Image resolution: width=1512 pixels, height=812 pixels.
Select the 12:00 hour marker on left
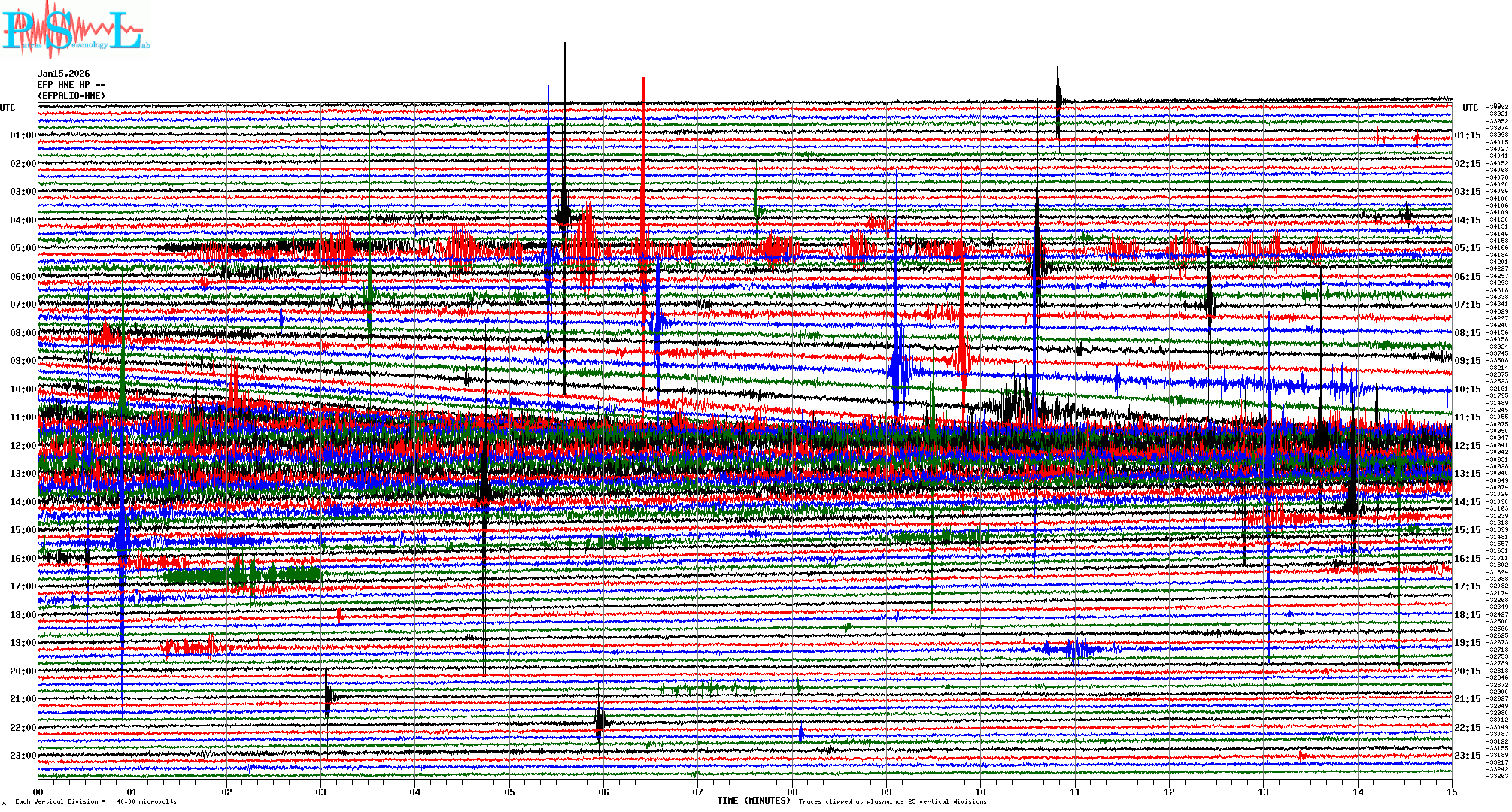(x=23, y=446)
